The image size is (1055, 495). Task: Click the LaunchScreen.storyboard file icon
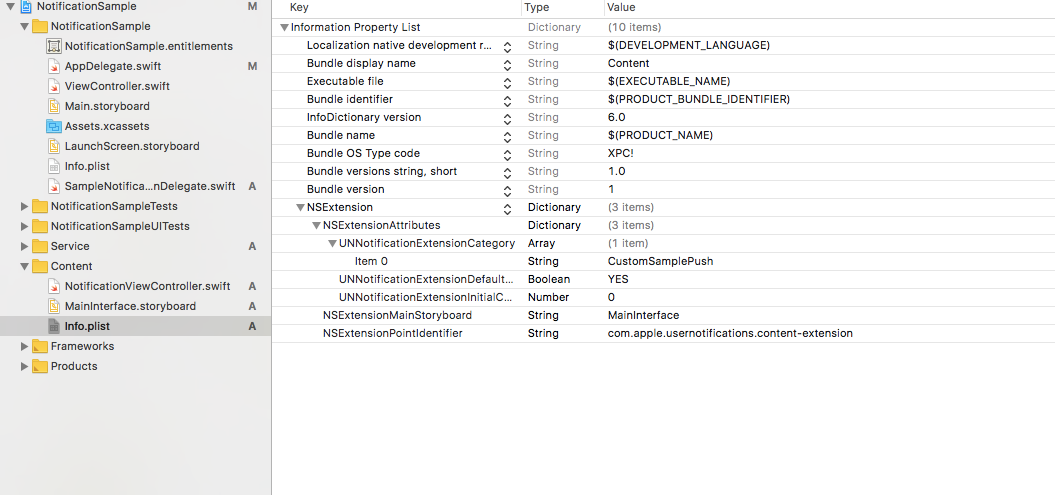[x=54, y=146]
